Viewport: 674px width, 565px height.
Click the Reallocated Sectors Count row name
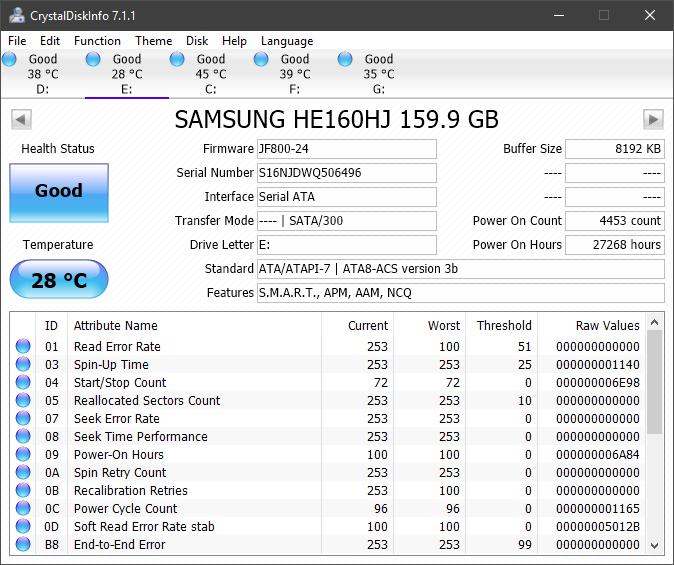pos(147,400)
